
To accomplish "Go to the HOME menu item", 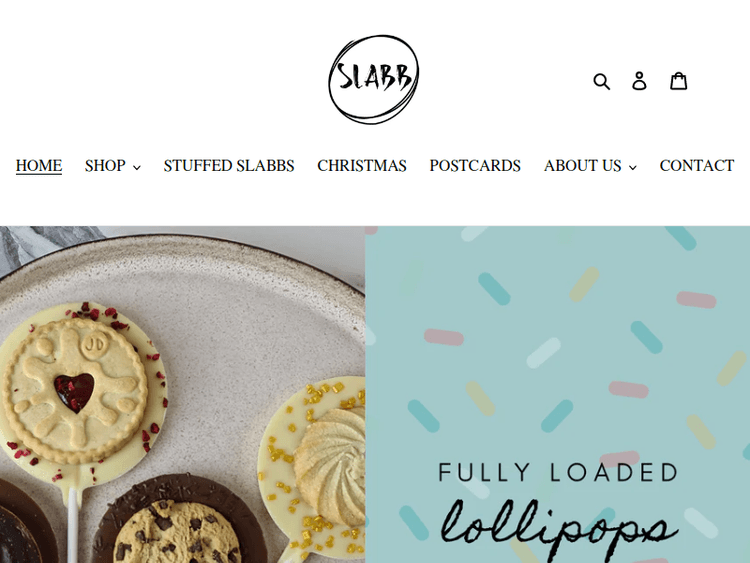I will point(39,166).
